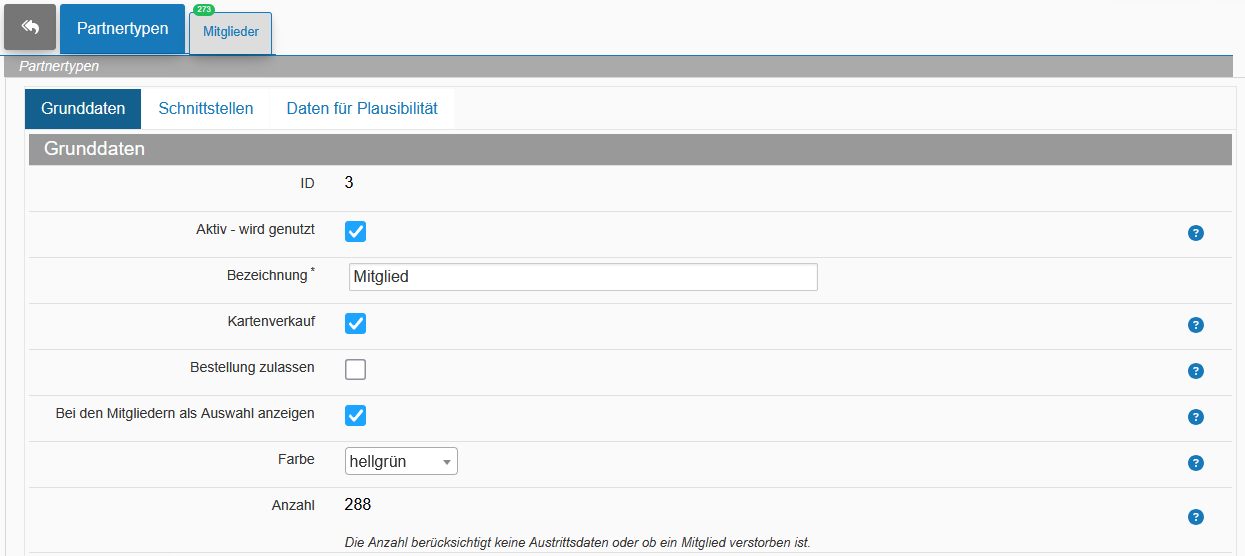Open the Daten für Plausibilität tab
The height and width of the screenshot is (556, 1245).
(x=362, y=108)
